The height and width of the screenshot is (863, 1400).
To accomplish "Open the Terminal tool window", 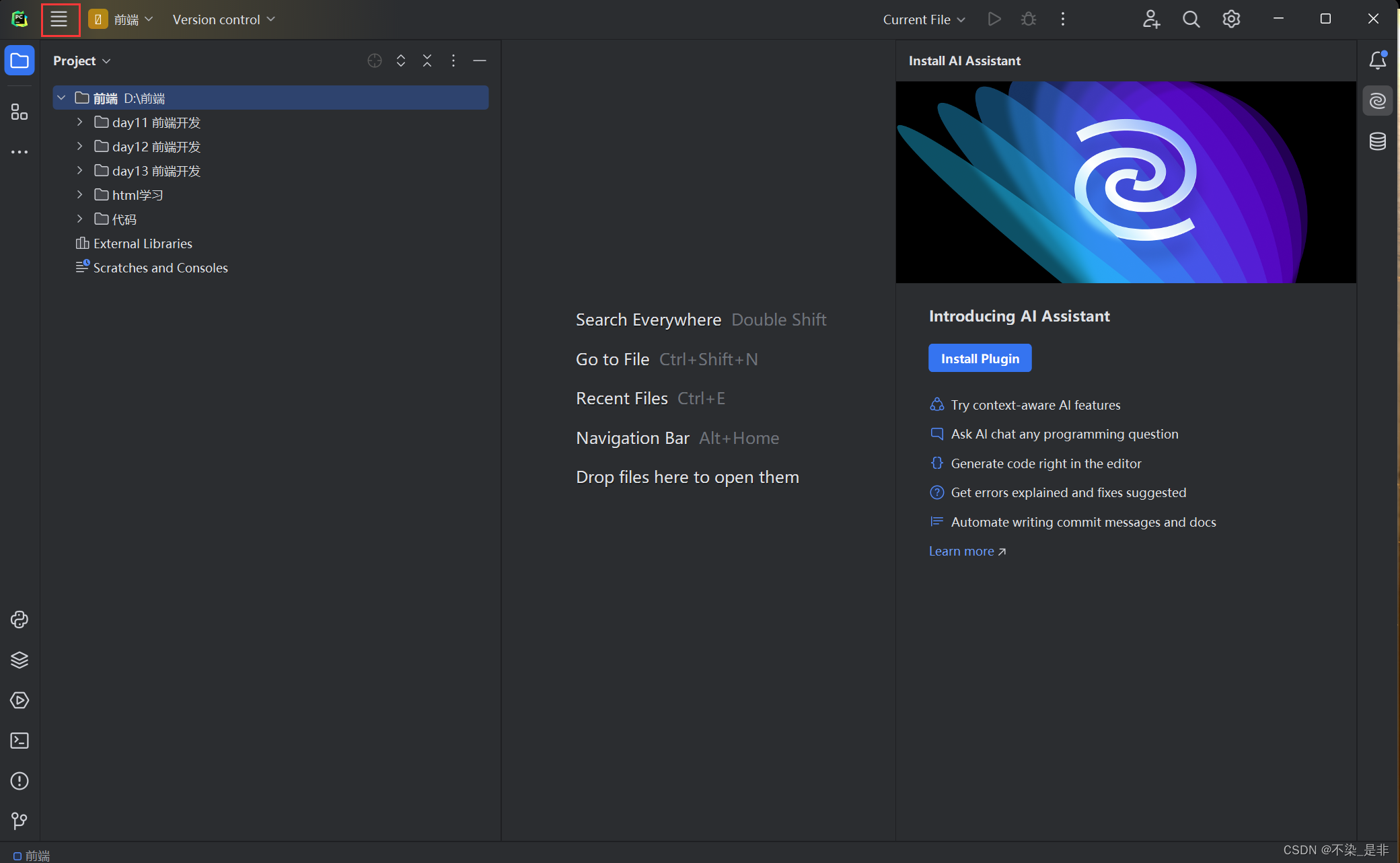I will click(20, 741).
